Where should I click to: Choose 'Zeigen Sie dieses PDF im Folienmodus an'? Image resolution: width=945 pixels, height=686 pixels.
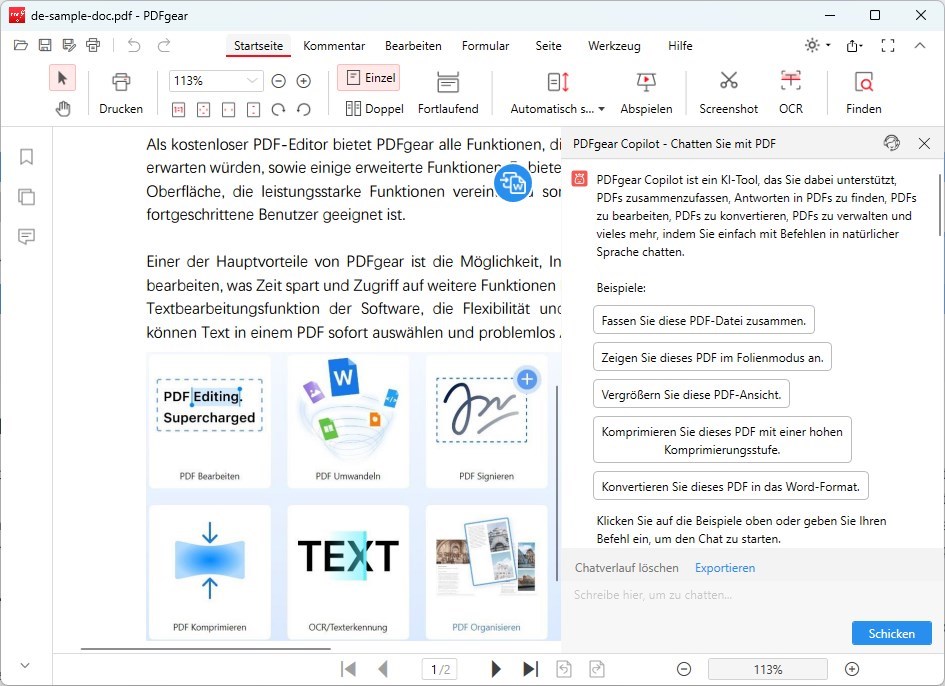point(712,357)
